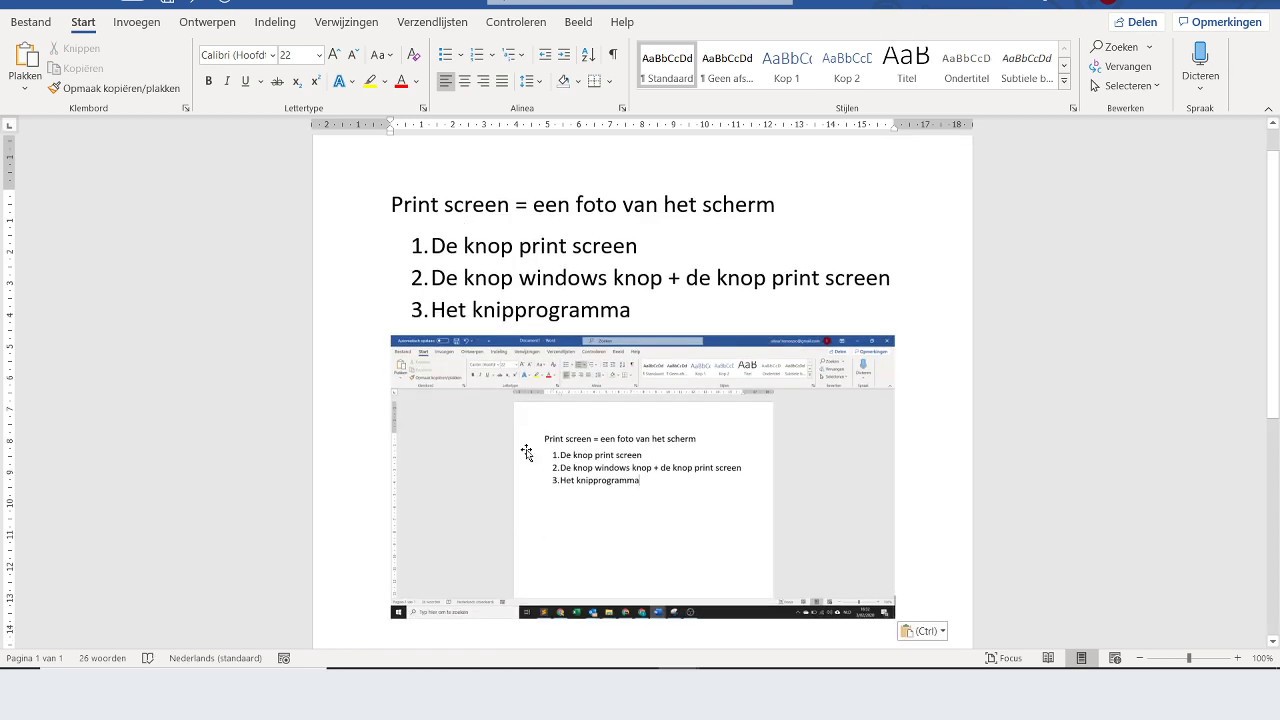
Task: Open the highlight color dropdown arrow
Action: [385, 81]
